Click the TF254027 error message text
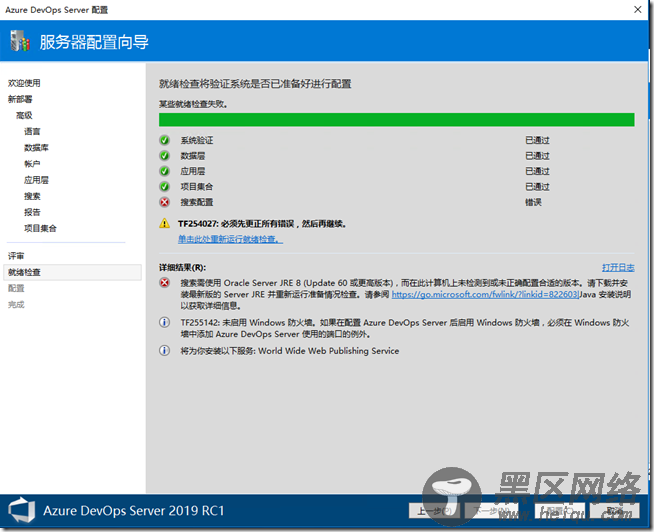This screenshot has width=654, height=532. (262, 224)
